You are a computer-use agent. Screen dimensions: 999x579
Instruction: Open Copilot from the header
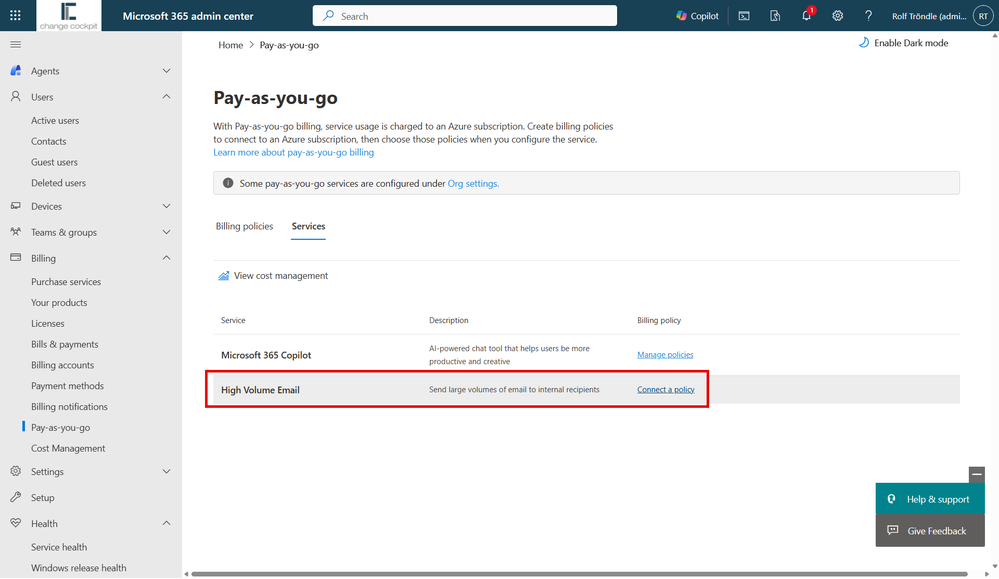pyautogui.click(x=697, y=16)
